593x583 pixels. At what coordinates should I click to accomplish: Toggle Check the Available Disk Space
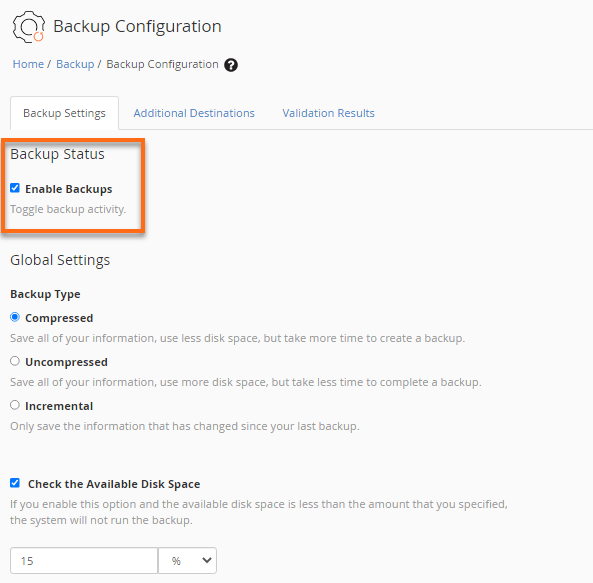[15, 483]
